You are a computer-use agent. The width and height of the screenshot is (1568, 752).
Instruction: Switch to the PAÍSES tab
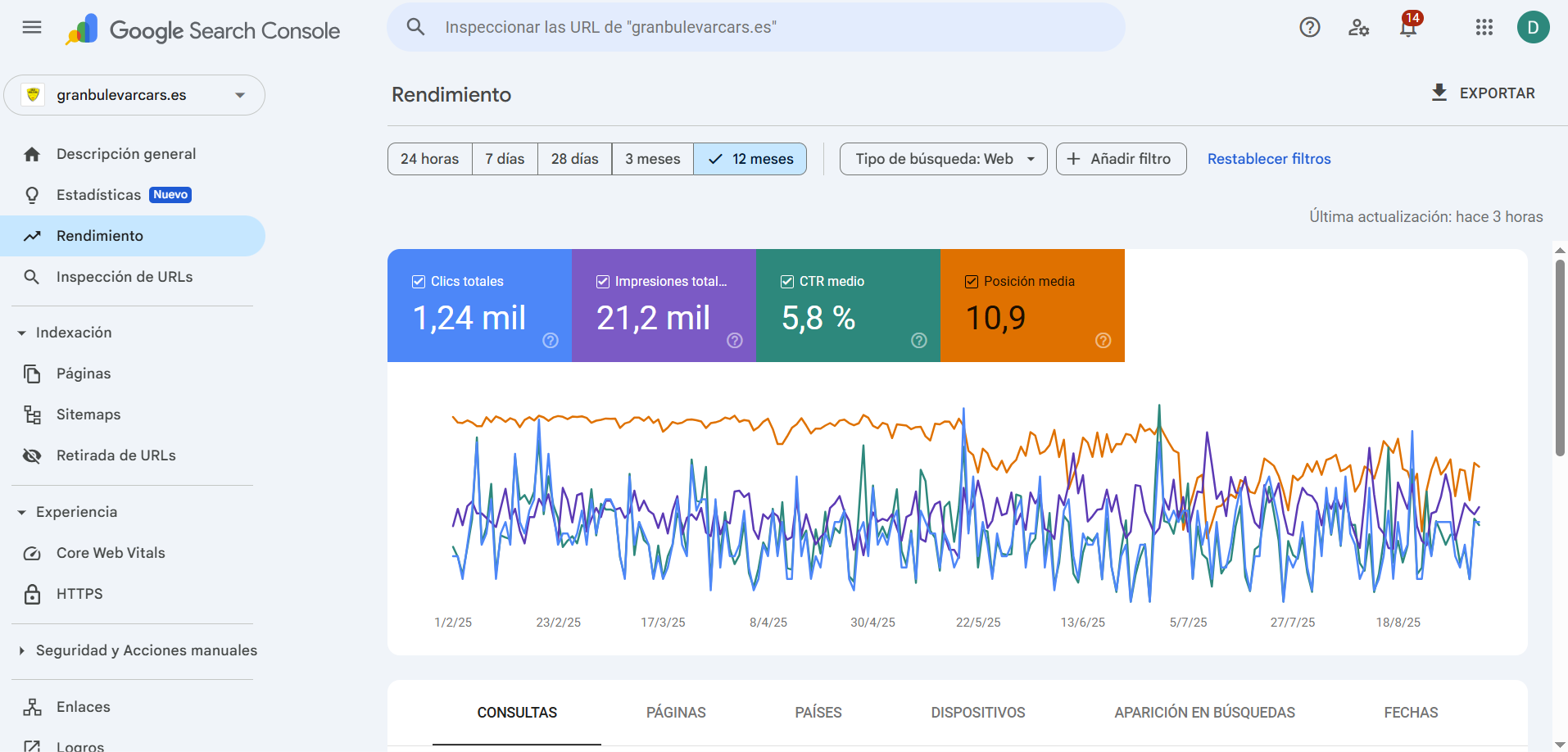[x=818, y=713]
